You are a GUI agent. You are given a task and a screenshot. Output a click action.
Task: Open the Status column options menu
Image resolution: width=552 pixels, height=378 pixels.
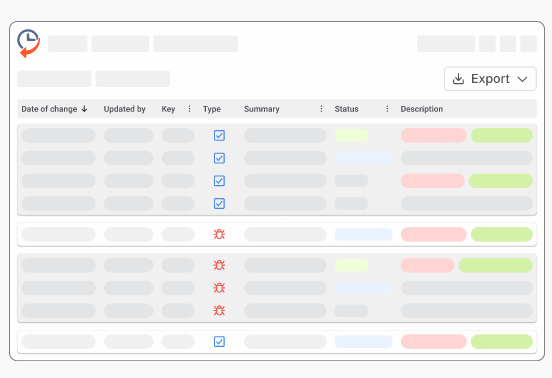387,109
